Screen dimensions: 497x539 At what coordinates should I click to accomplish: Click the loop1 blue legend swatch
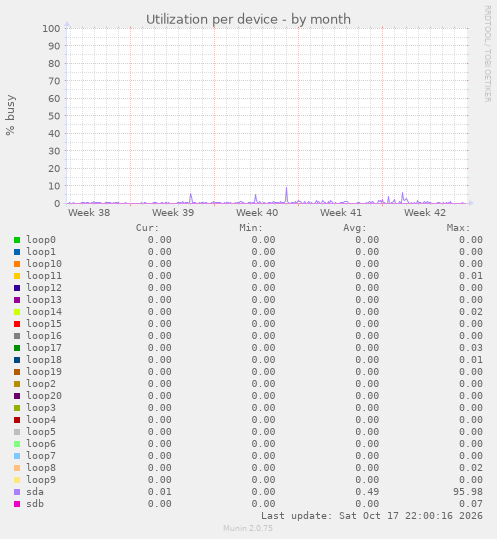[x=17, y=252]
